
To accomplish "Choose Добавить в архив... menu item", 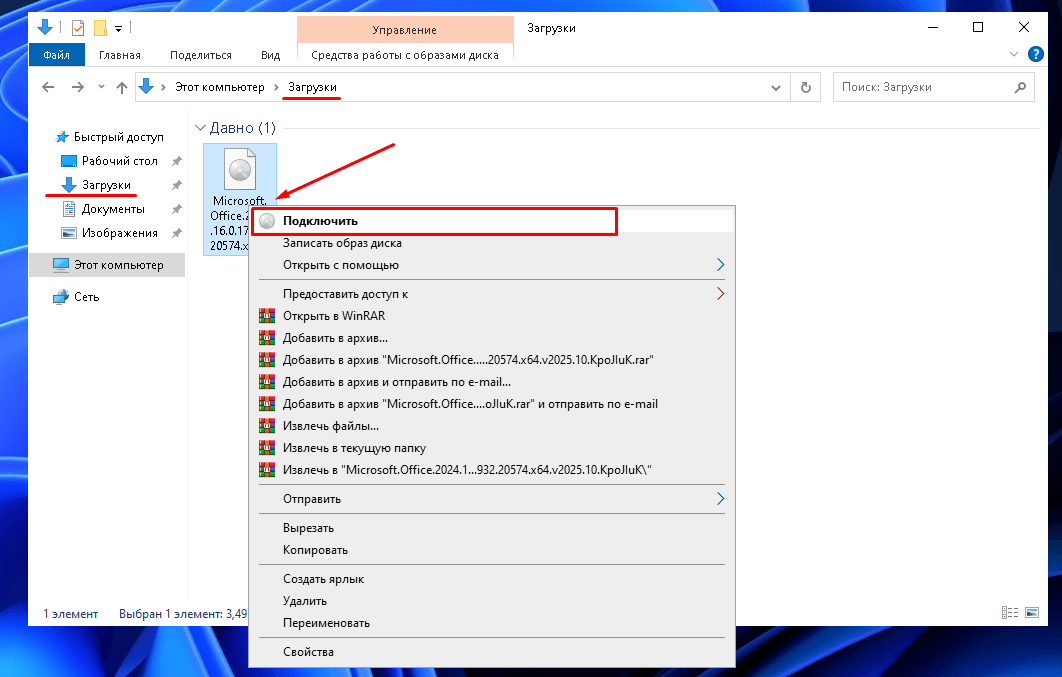I will 492,338.
